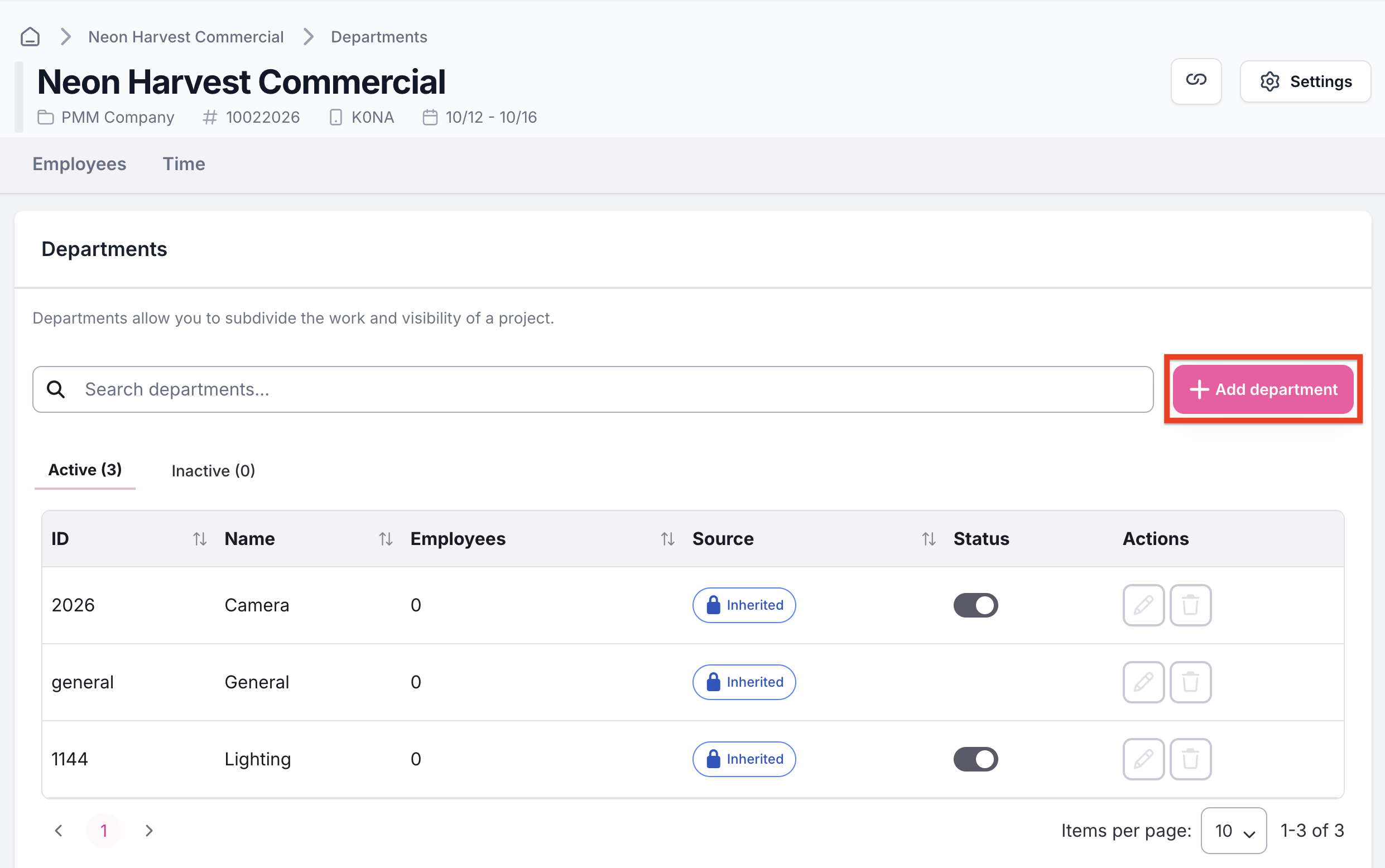
Task: Open the Settings button
Action: (1305, 81)
